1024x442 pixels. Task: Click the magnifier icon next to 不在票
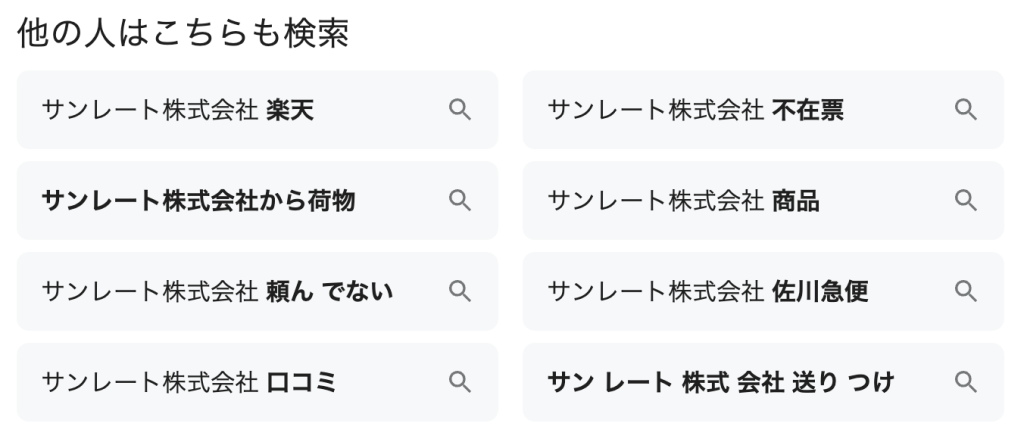tap(965, 110)
